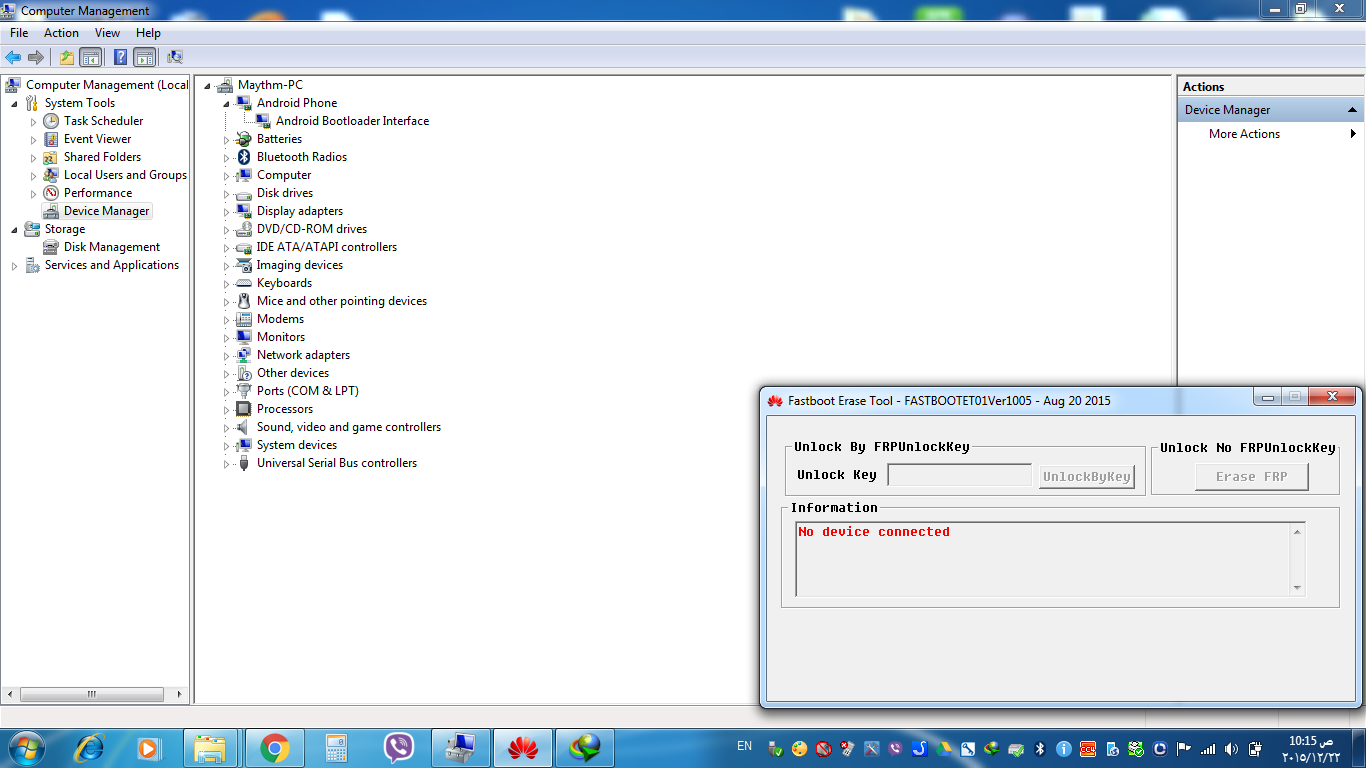
Task: Click Scan for hardware changes toolbar icon
Action: click(x=175, y=57)
